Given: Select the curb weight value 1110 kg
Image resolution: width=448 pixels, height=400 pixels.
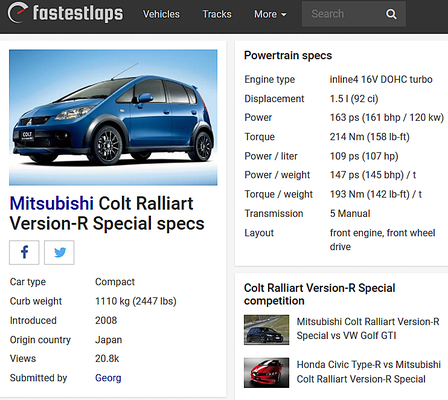Looking at the screenshot, I should pos(136,301).
